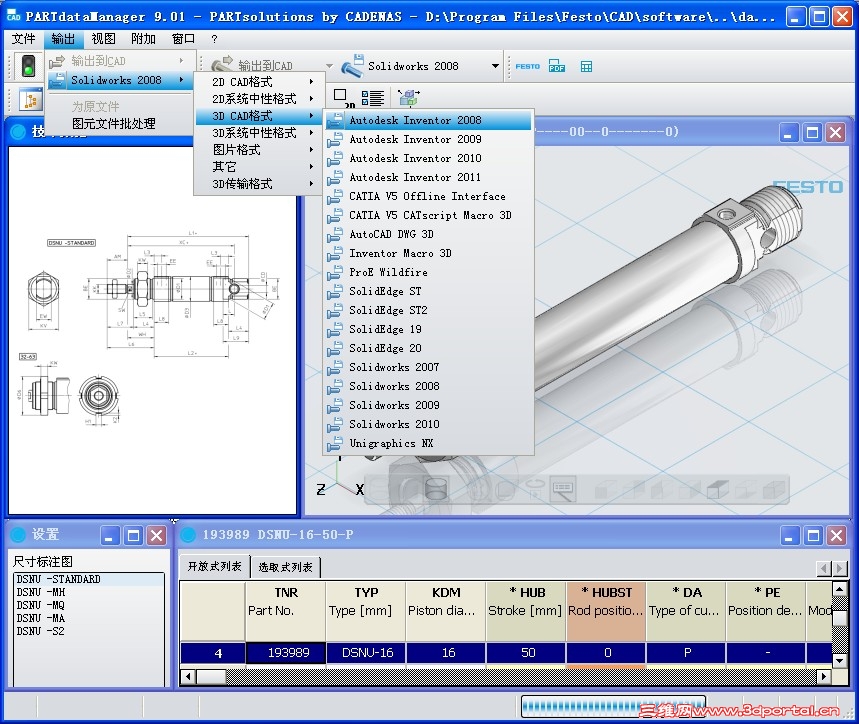The height and width of the screenshot is (724, 859).
Task: Open the 附加 menu
Action: [143, 39]
